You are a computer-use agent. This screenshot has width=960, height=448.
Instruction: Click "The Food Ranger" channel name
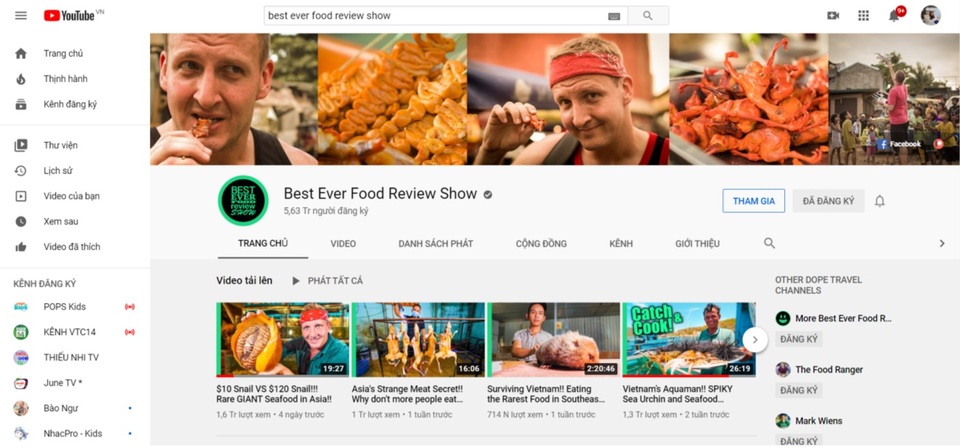pyautogui.click(x=829, y=370)
